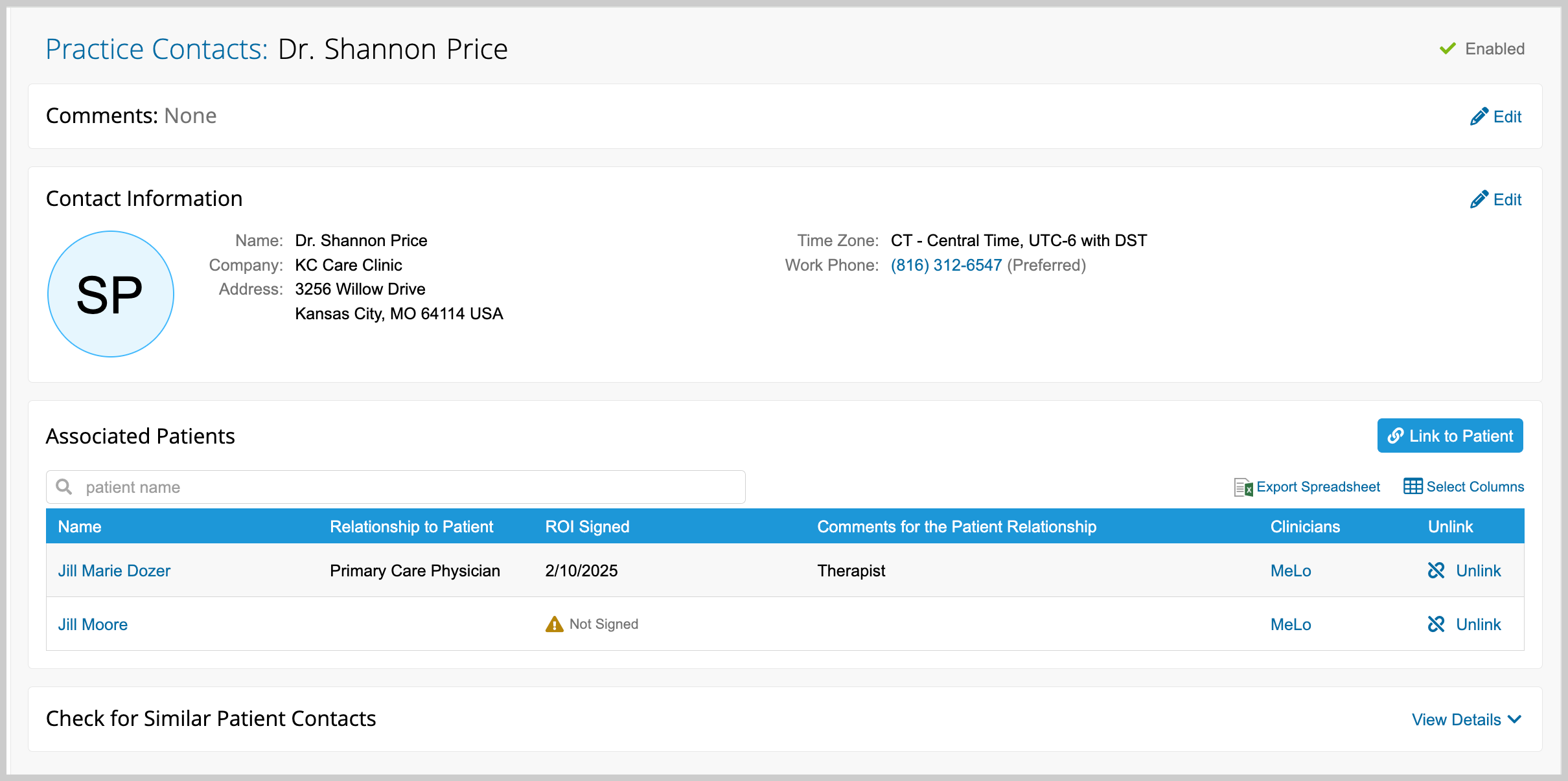Image resolution: width=1568 pixels, height=781 pixels.
Task: Click 'Therapist' comment cell
Action: coord(851,571)
